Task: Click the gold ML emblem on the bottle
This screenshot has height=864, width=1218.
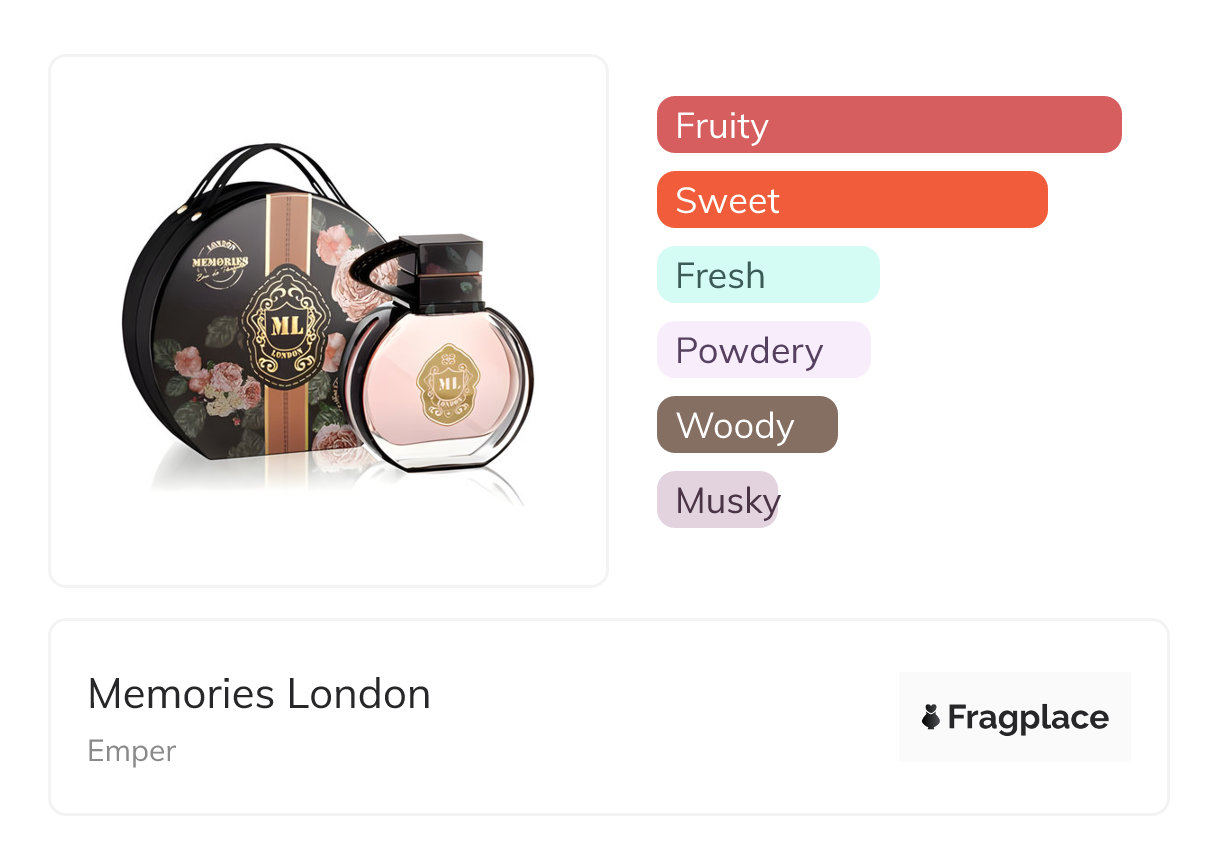Action: click(449, 383)
